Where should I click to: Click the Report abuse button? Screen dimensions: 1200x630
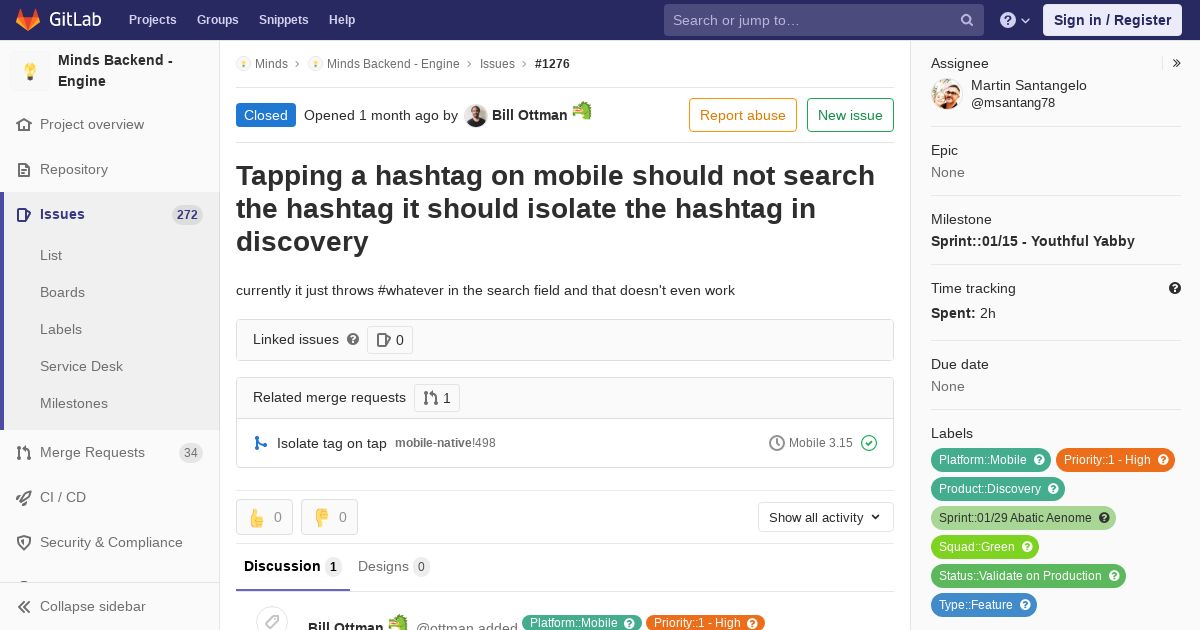743,115
